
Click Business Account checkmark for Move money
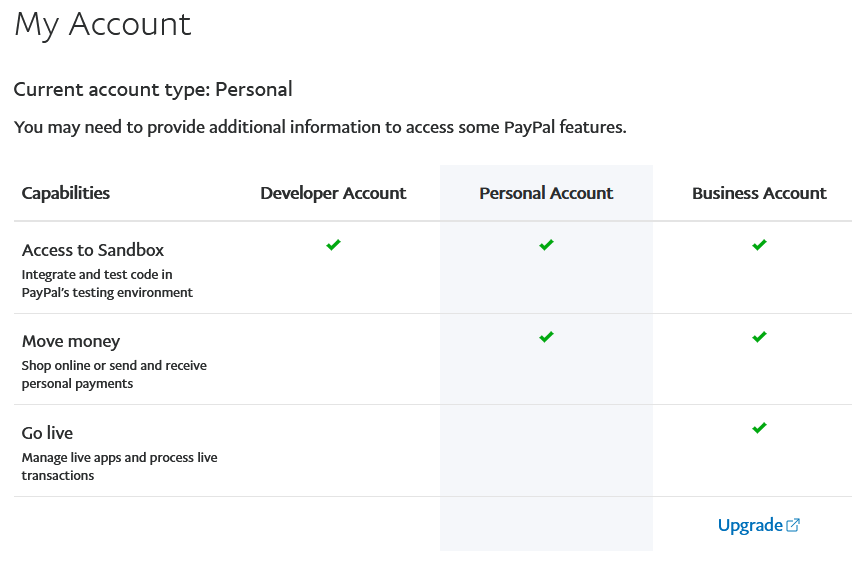click(759, 337)
